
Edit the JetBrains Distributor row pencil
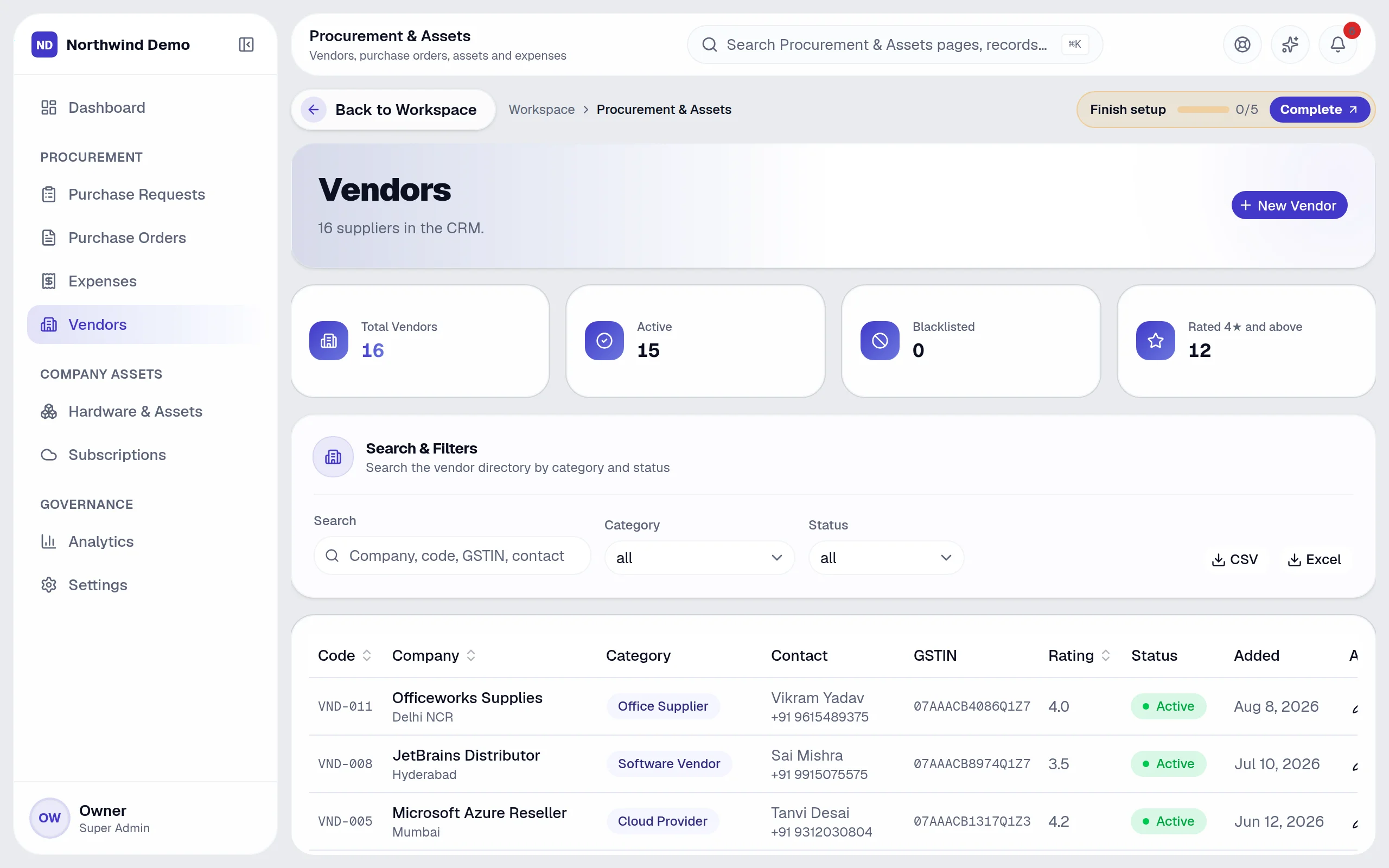[1355, 767]
